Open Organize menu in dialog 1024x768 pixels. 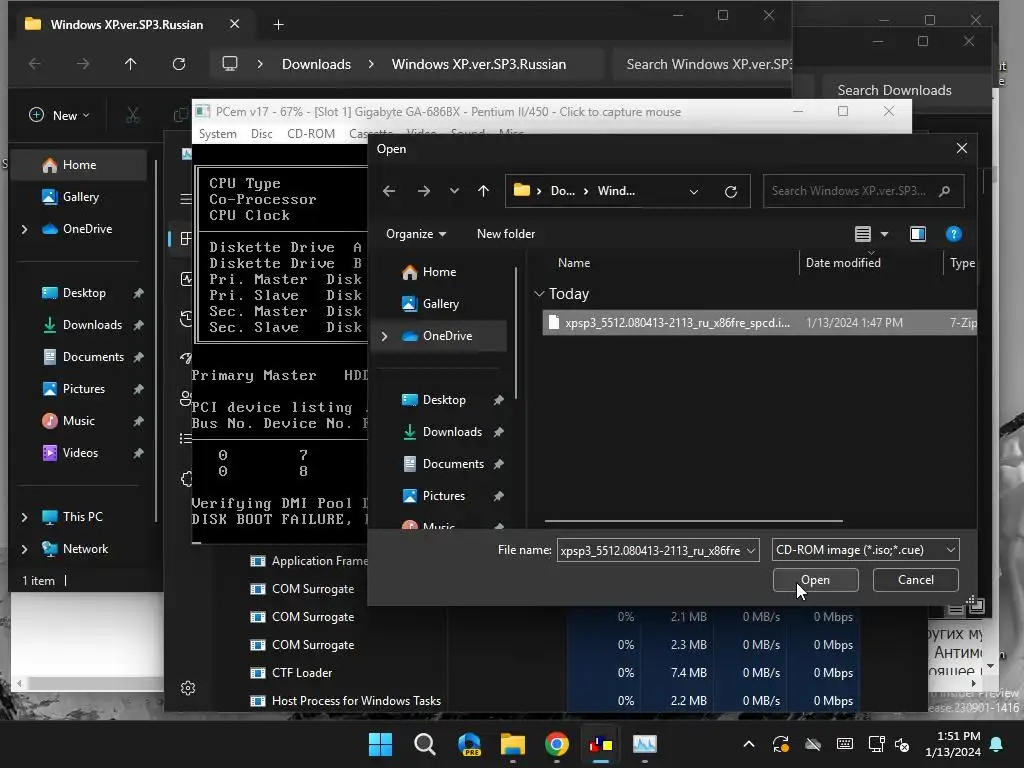416,234
